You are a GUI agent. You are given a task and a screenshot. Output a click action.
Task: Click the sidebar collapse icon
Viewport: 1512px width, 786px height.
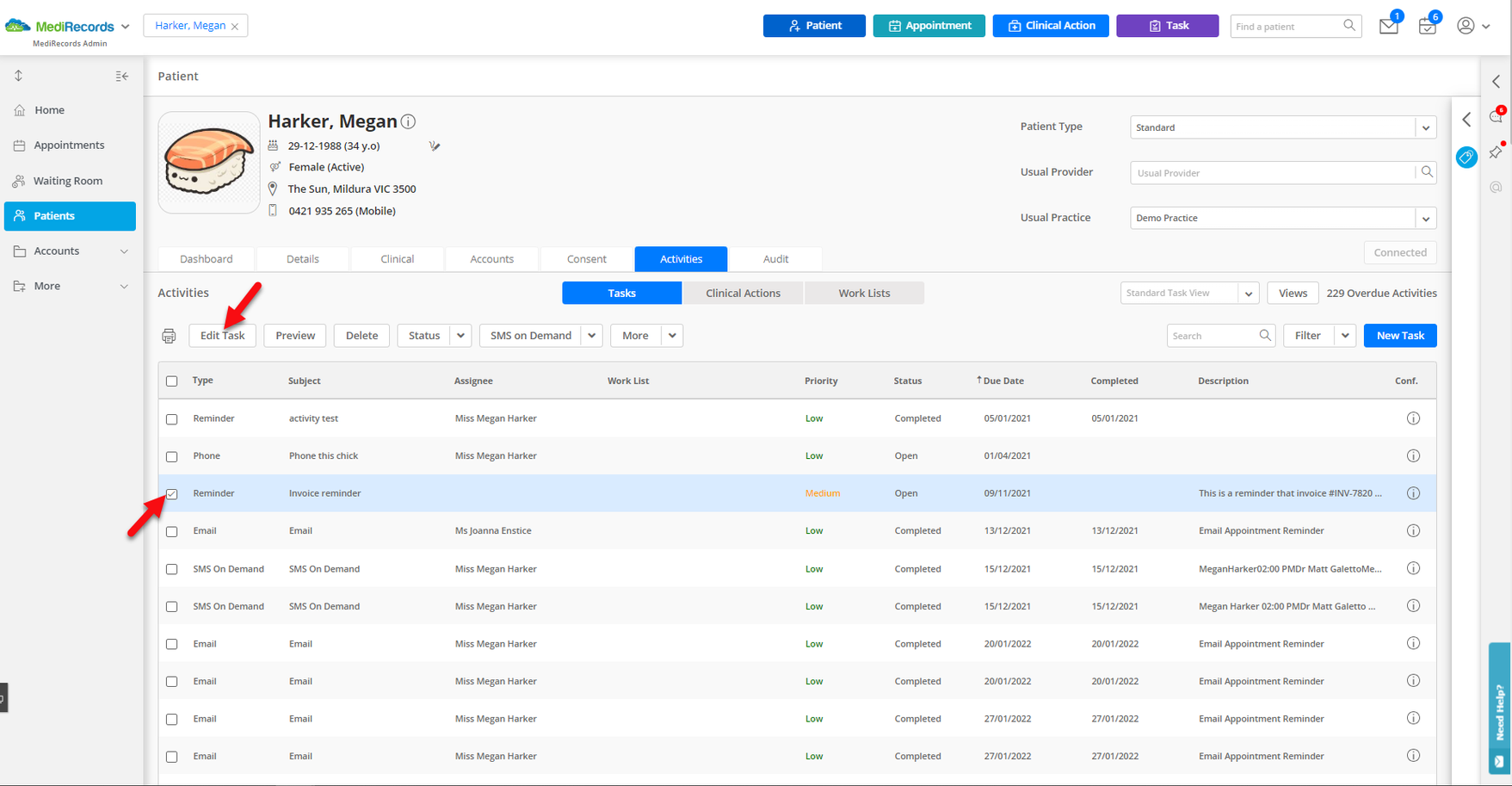pyautogui.click(x=122, y=77)
